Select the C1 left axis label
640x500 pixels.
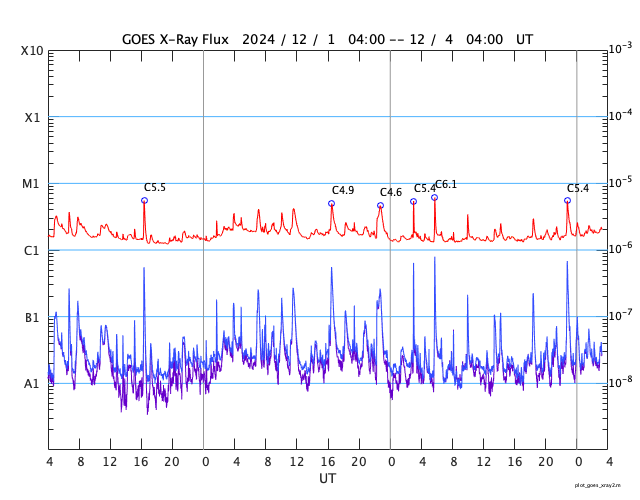[32, 251]
